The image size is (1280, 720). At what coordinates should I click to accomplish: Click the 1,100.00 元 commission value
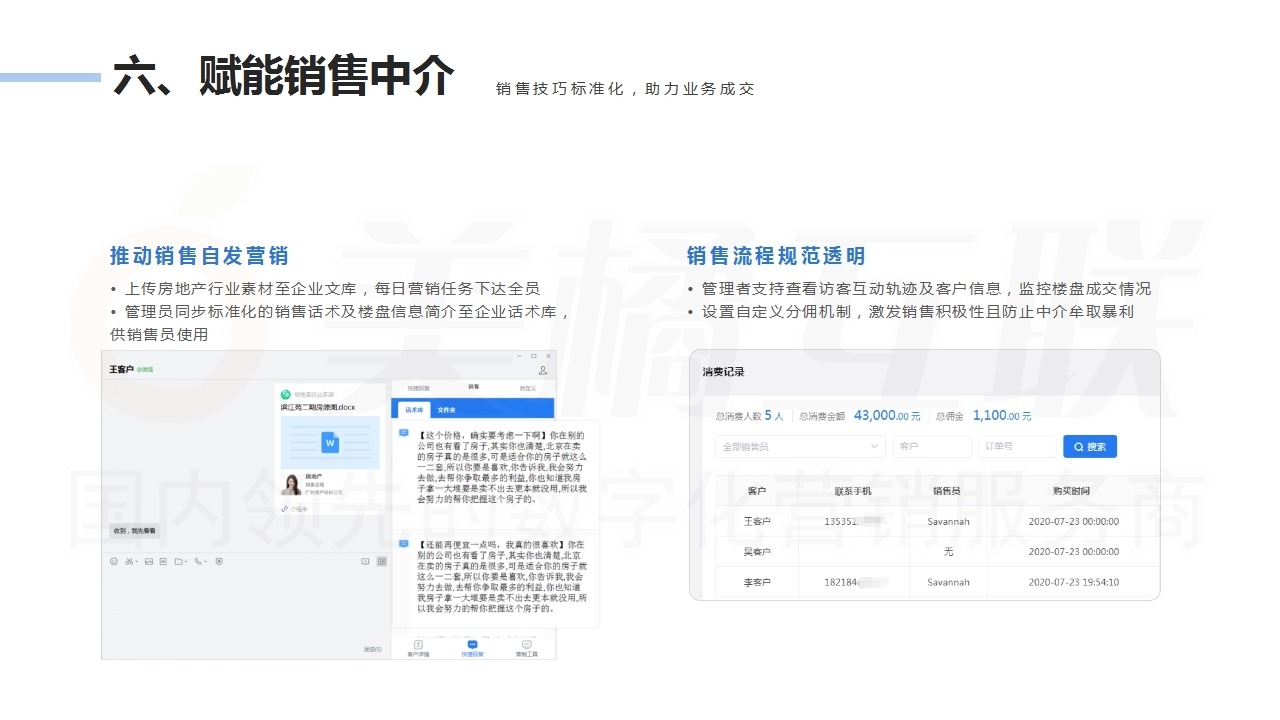(1002, 415)
